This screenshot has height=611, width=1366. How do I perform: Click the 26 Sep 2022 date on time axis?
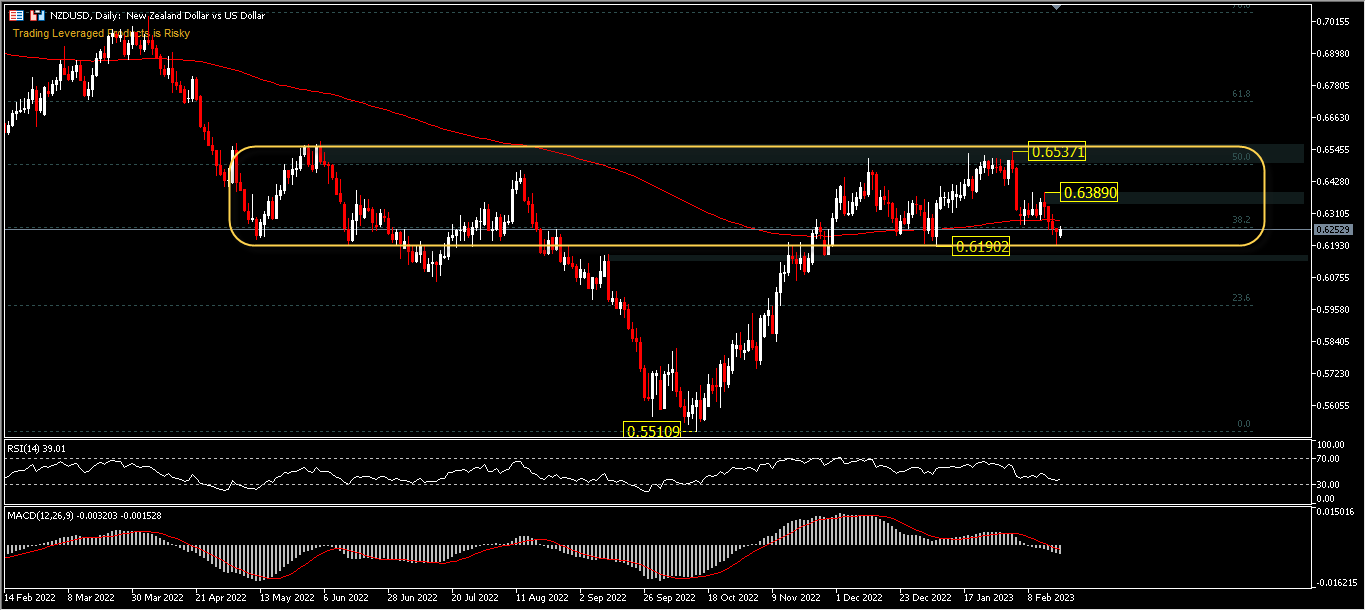pyautogui.click(x=669, y=597)
